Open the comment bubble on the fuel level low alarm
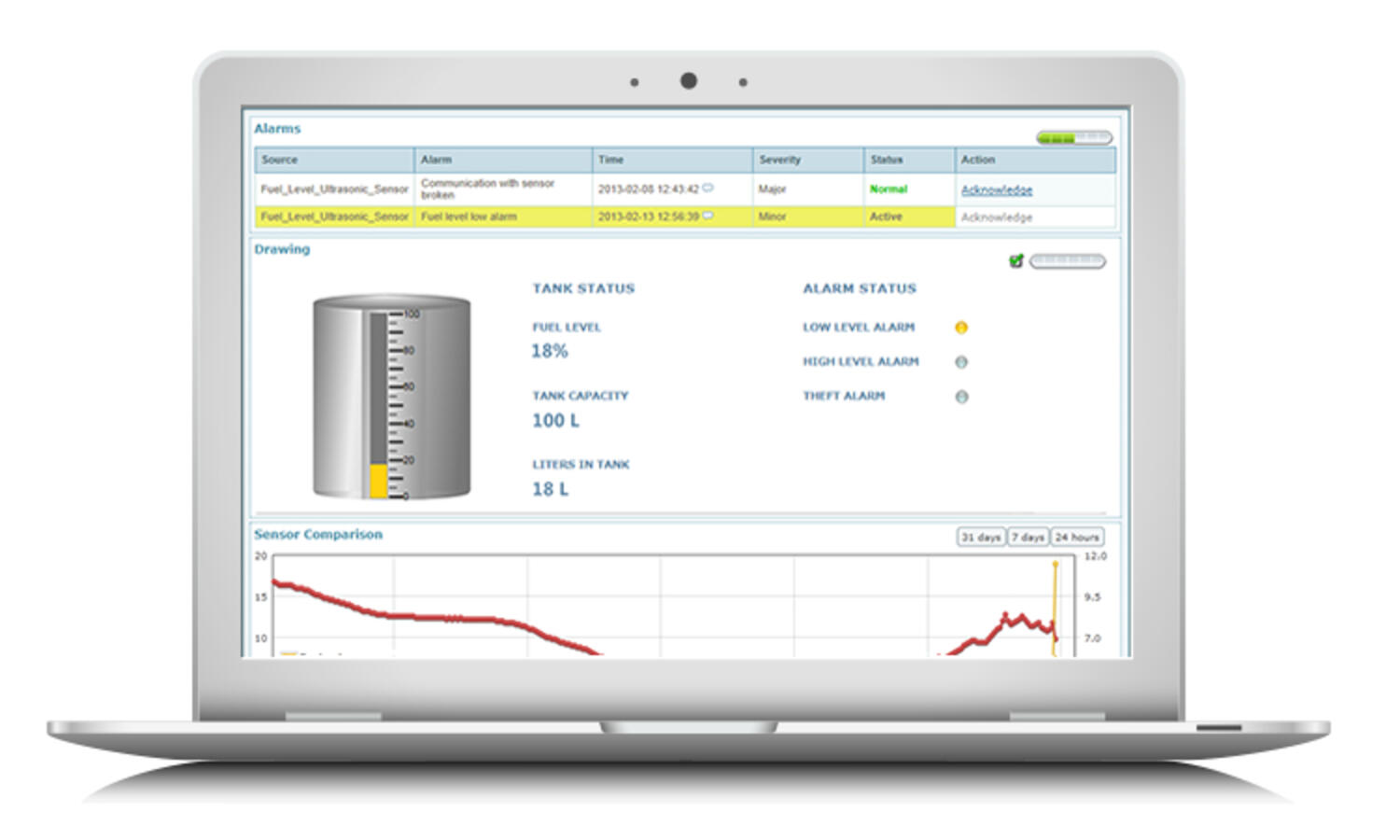The height and width of the screenshot is (840, 1400). tap(710, 217)
